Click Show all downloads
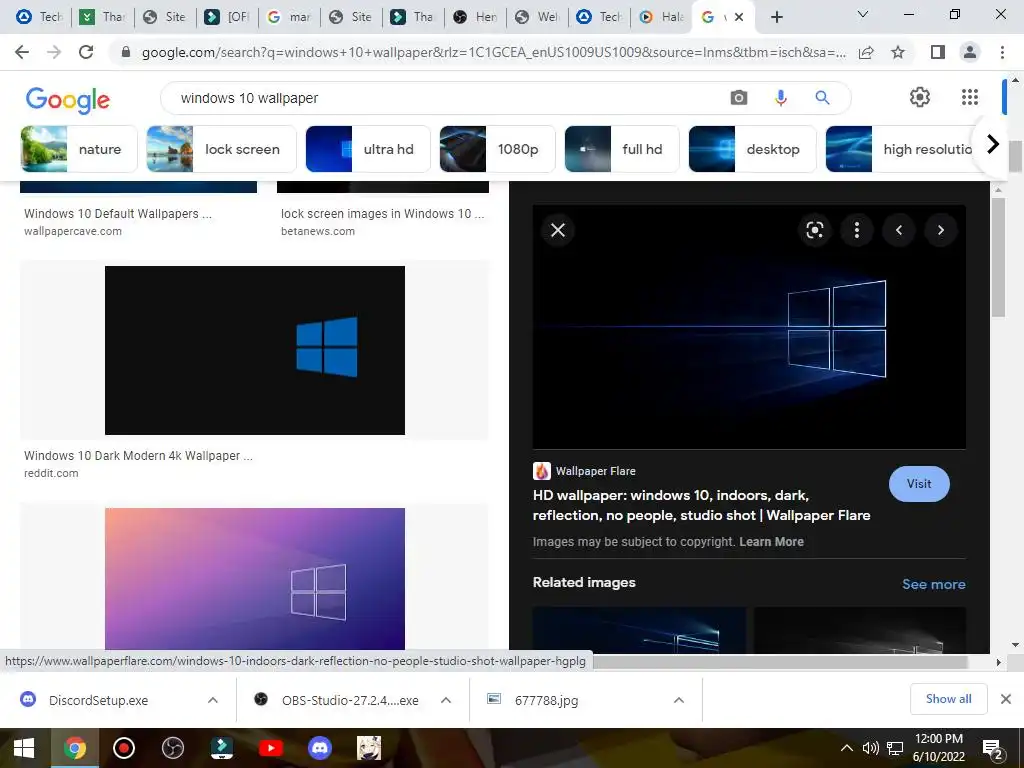 [948, 699]
